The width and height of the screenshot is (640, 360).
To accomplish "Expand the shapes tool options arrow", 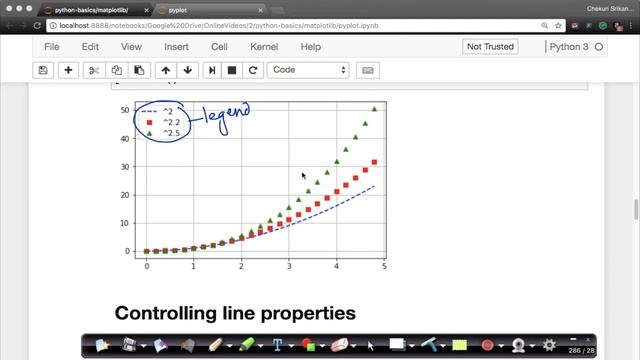I will pos(322,346).
